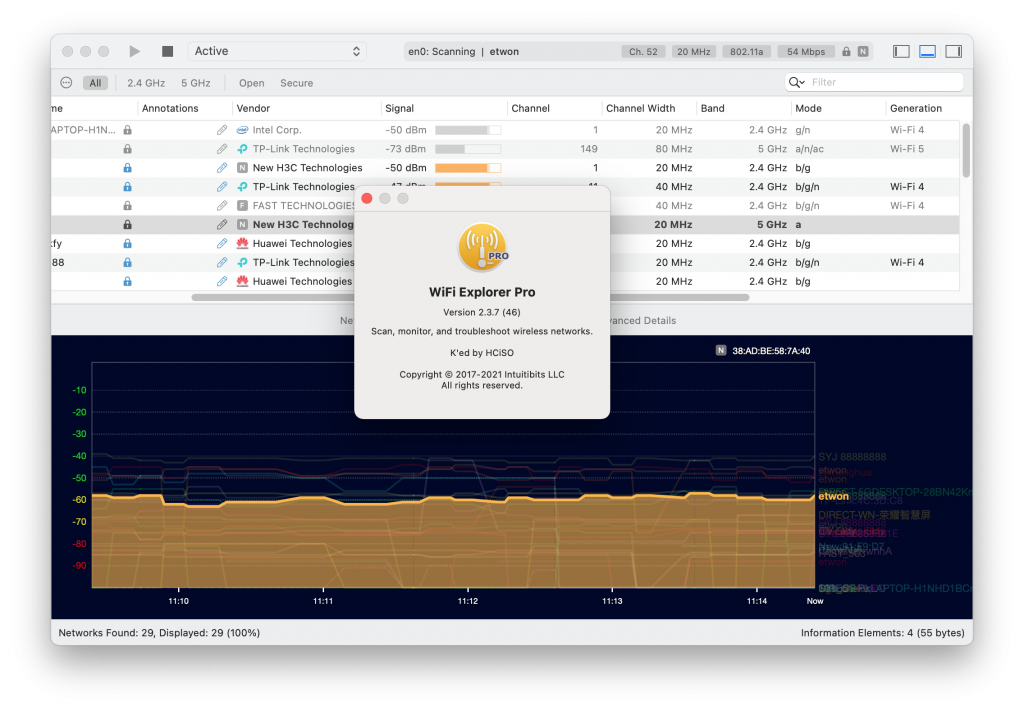Sort by Annotations column header
1024x712 pixels.
point(170,108)
